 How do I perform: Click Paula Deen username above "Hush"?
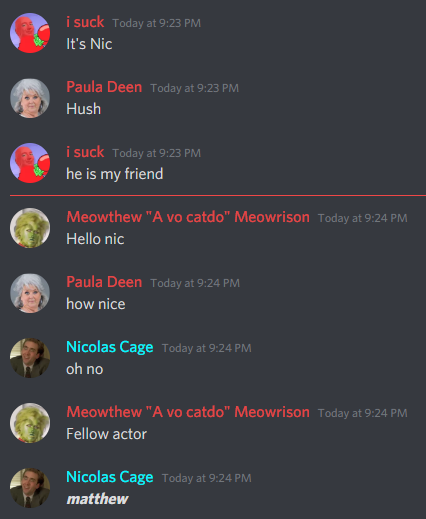[104, 87]
